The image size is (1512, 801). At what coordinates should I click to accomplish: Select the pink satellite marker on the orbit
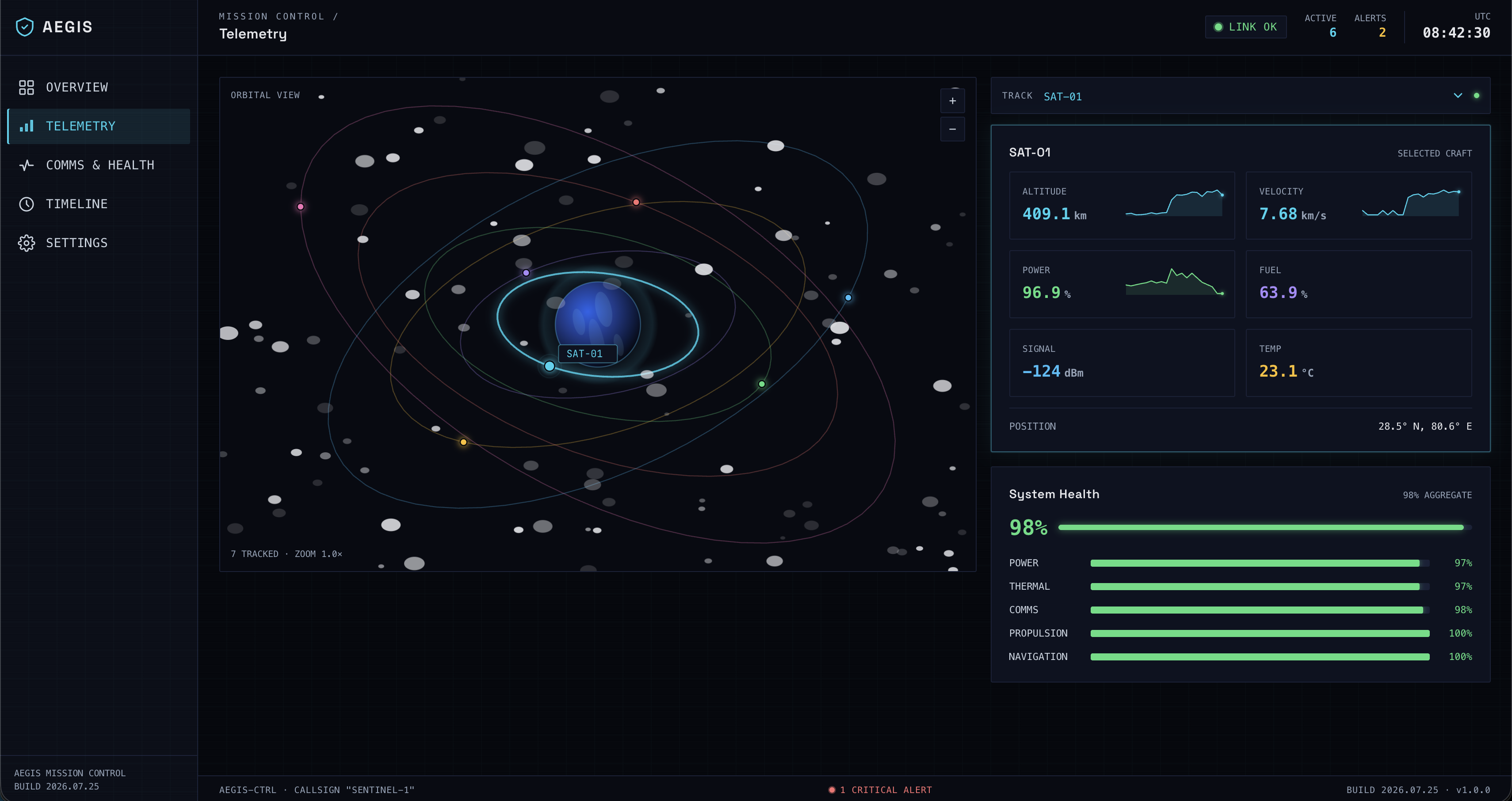301,206
